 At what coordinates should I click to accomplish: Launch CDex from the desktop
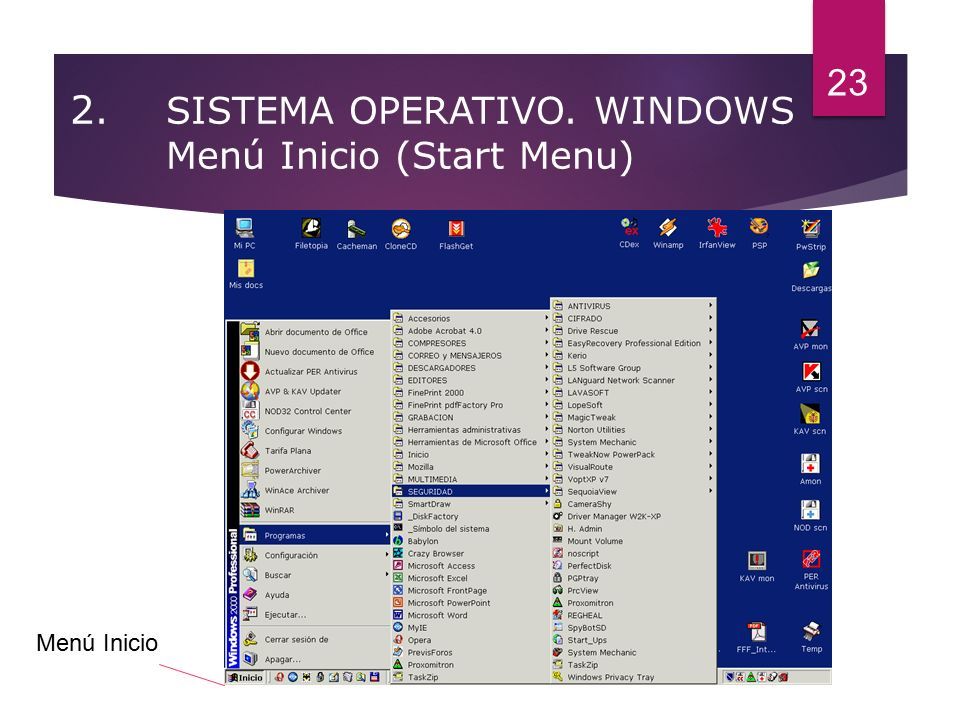[x=629, y=233]
